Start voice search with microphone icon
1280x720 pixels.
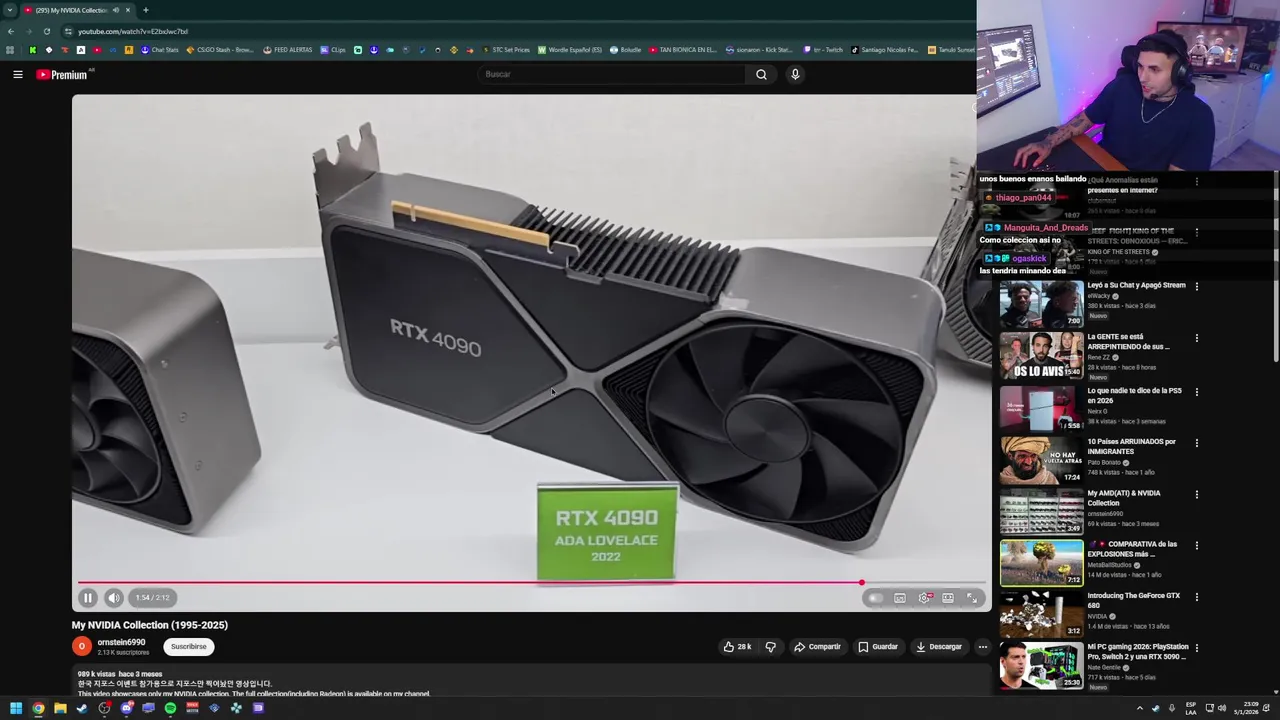pyautogui.click(x=795, y=74)
